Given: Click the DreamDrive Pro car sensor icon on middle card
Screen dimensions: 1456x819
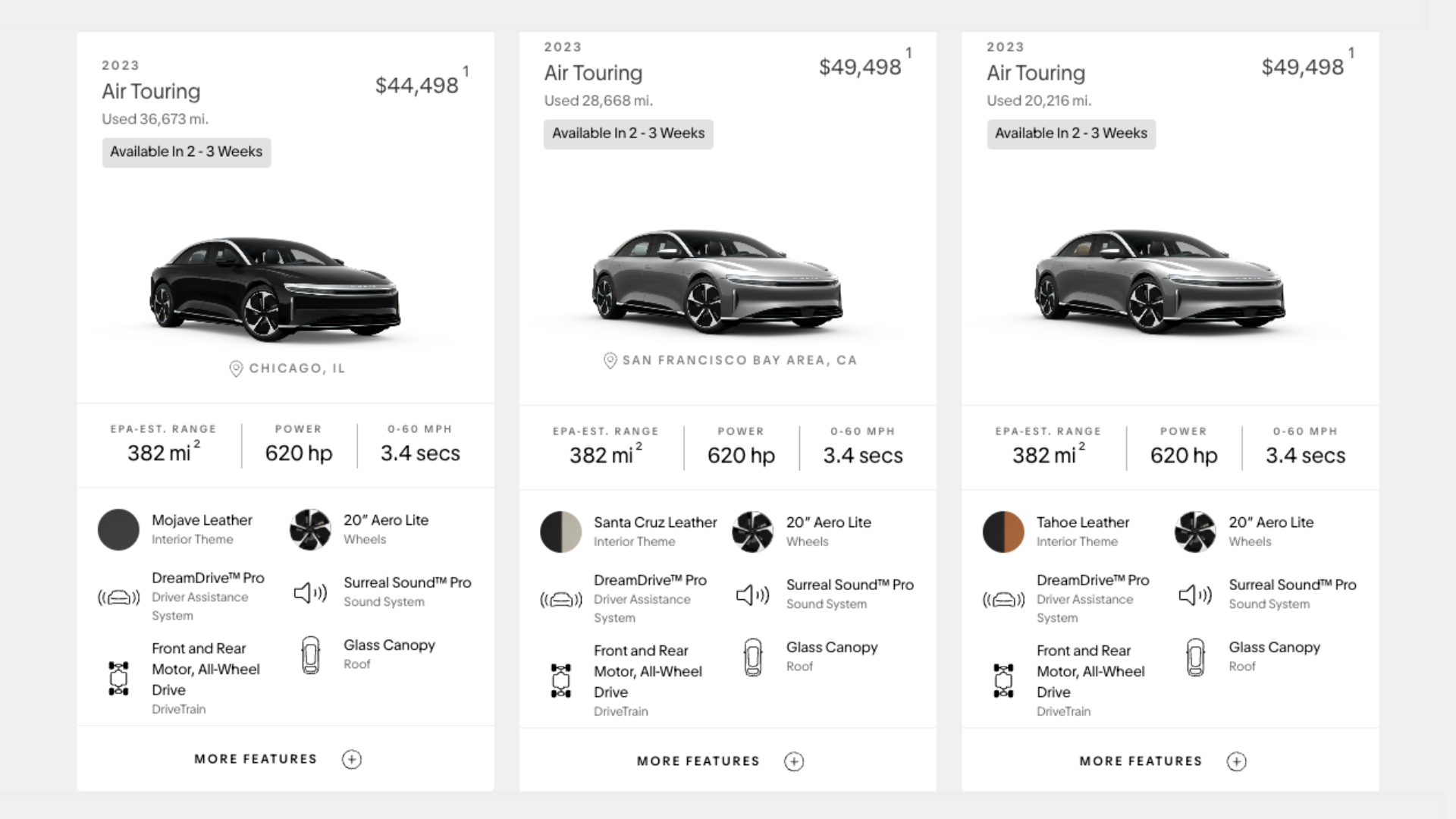Looking at the screenshot, I should point(560,600).
